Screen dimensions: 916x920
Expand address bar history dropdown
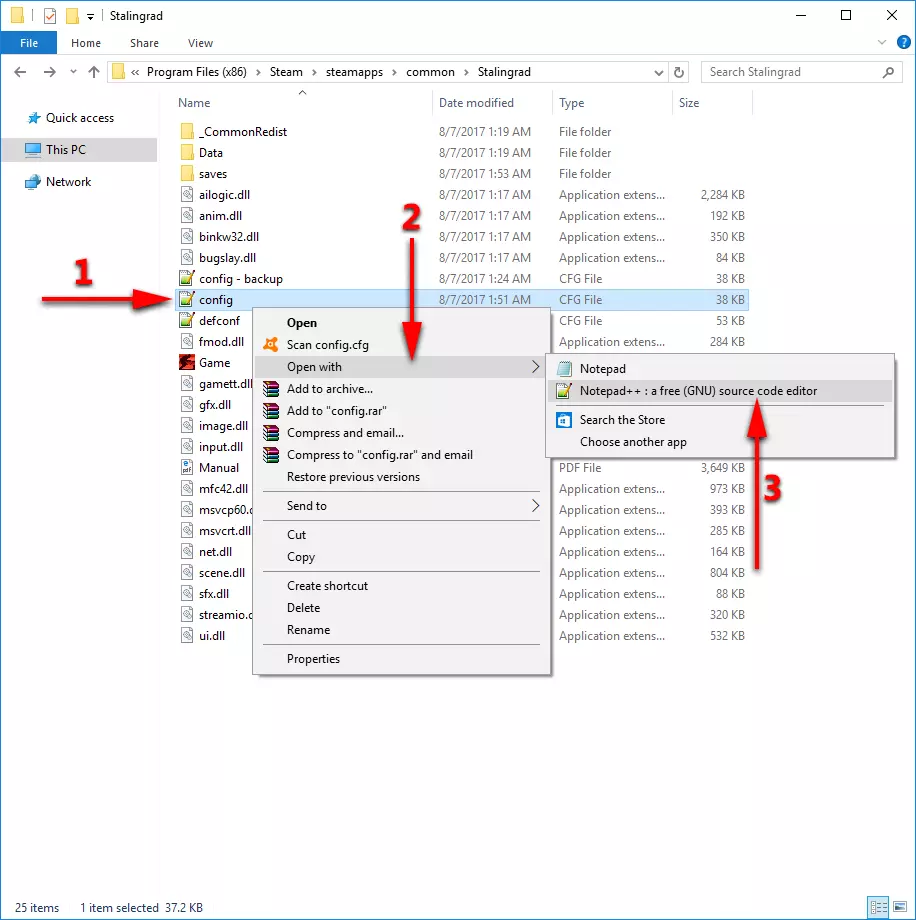tap(658, 73)
